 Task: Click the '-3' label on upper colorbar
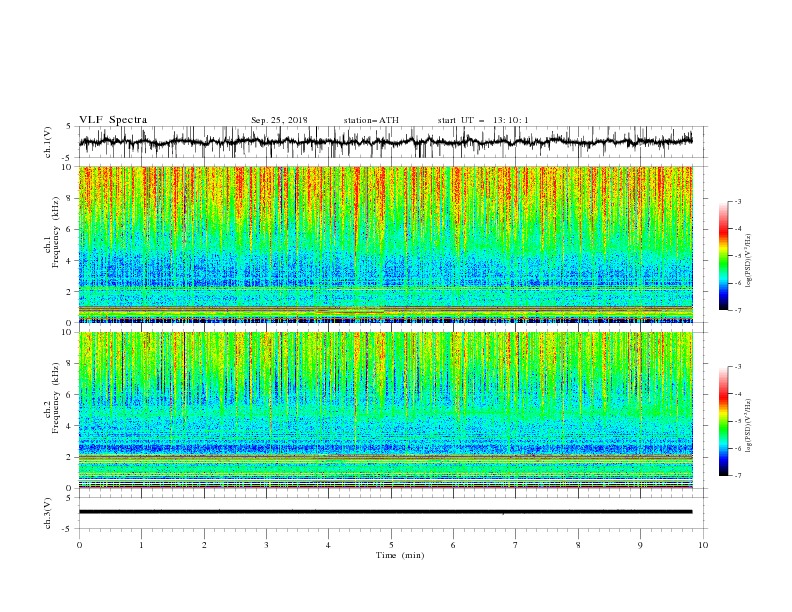tap(738, 201)
